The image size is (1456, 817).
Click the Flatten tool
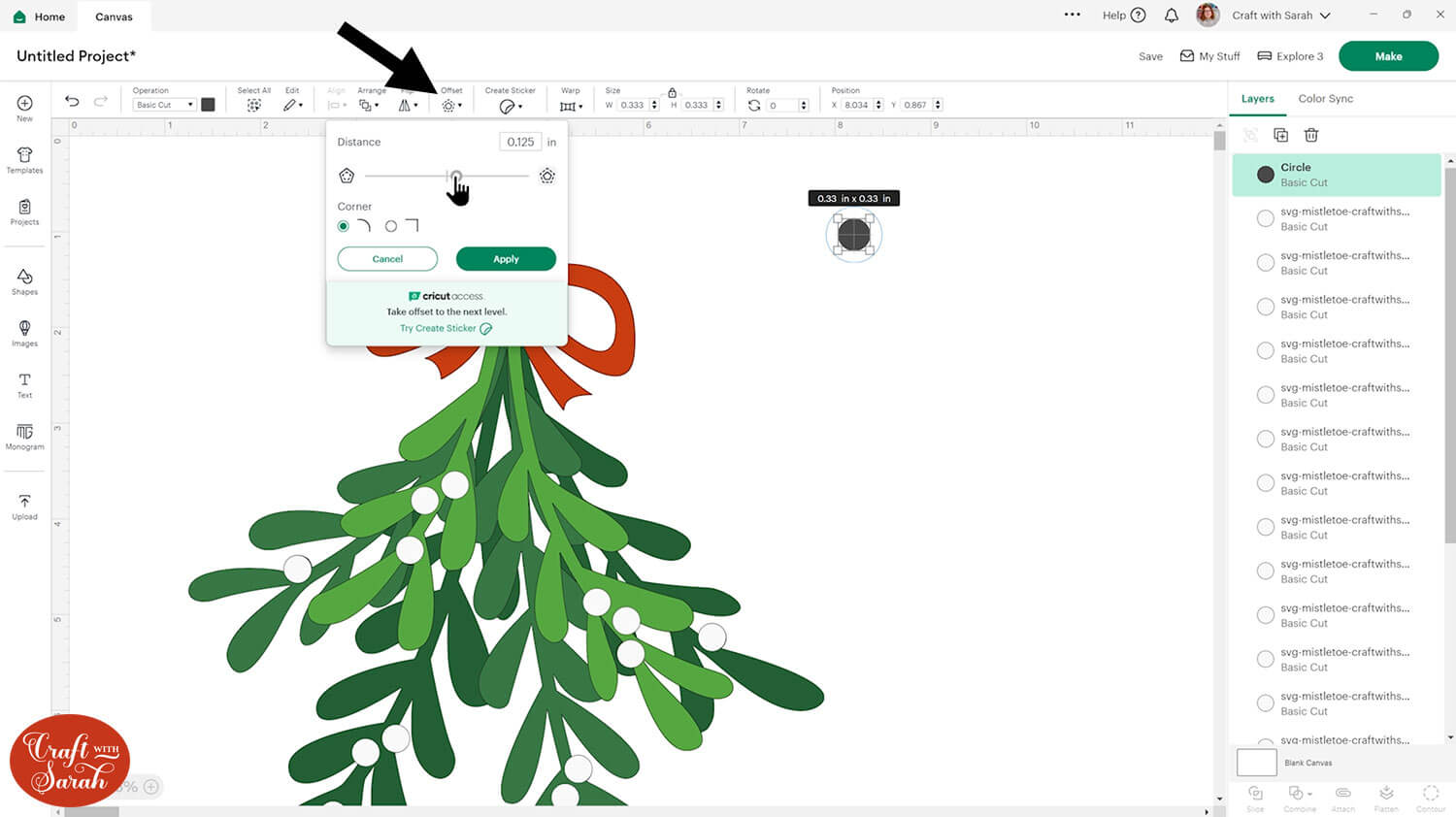coord(1386,799)
